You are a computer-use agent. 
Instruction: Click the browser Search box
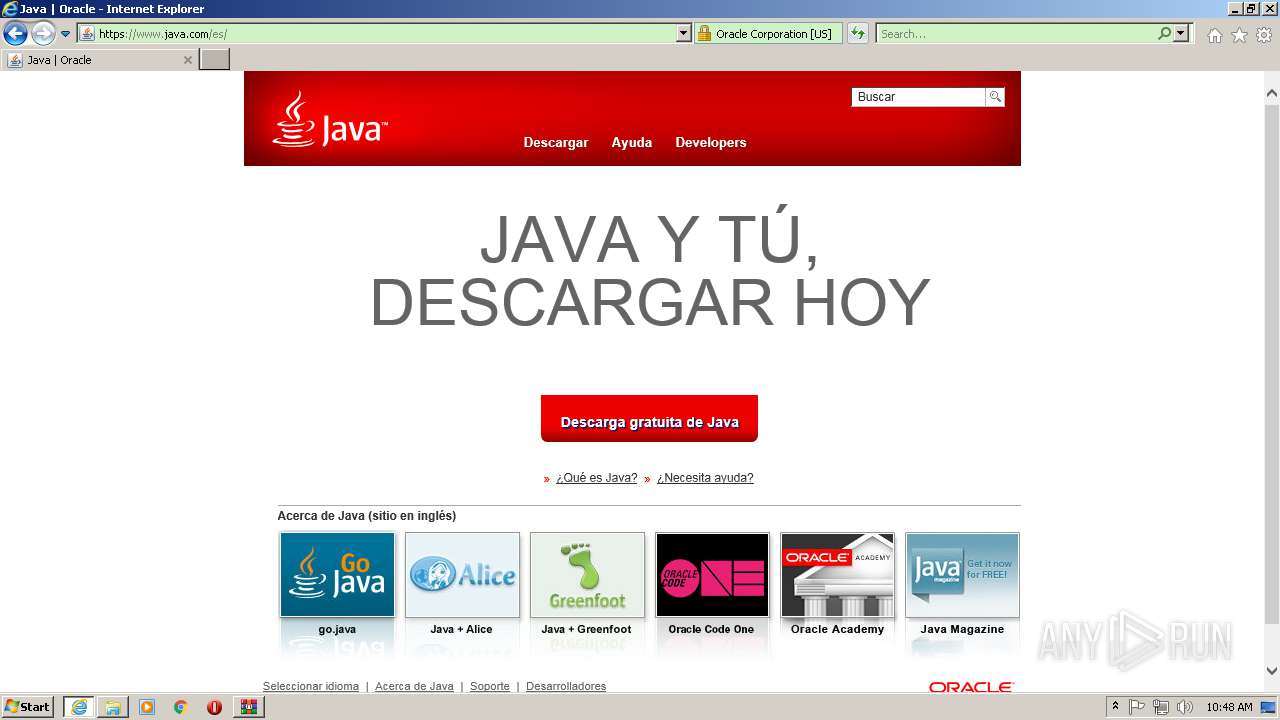point(1016,34)
